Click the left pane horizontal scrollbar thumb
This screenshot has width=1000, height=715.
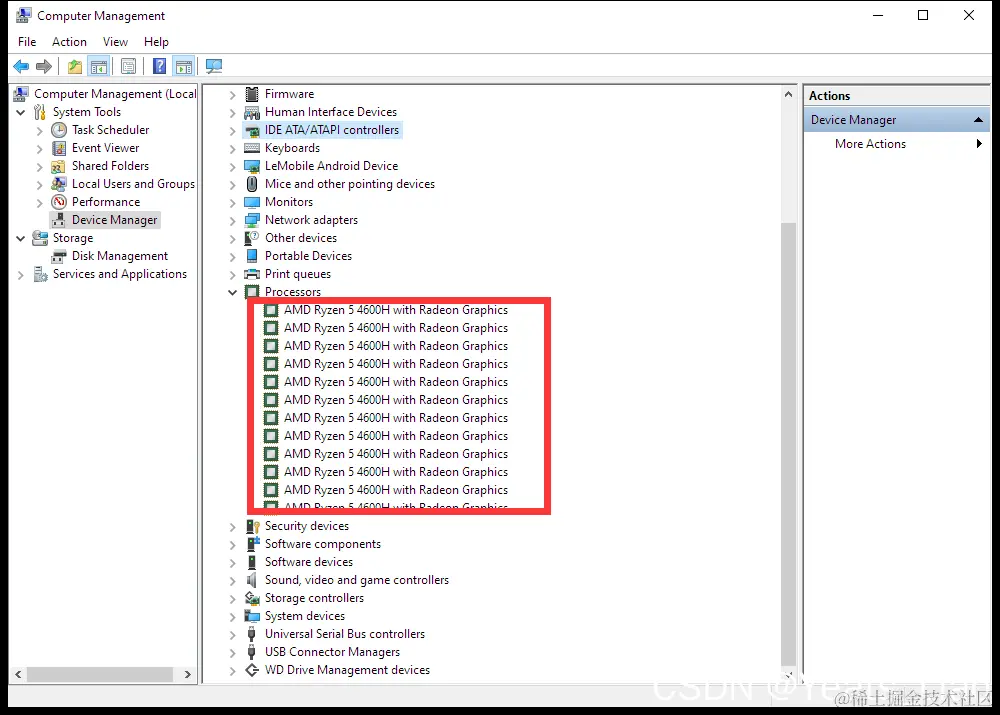(x=100, y=674)
